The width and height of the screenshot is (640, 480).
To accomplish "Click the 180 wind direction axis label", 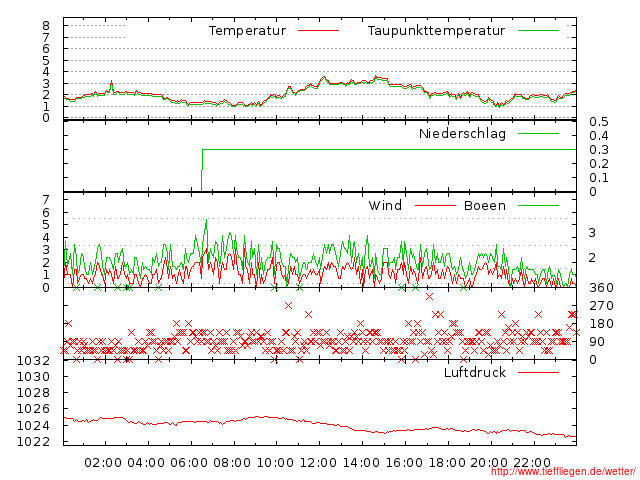I will 601,324.
